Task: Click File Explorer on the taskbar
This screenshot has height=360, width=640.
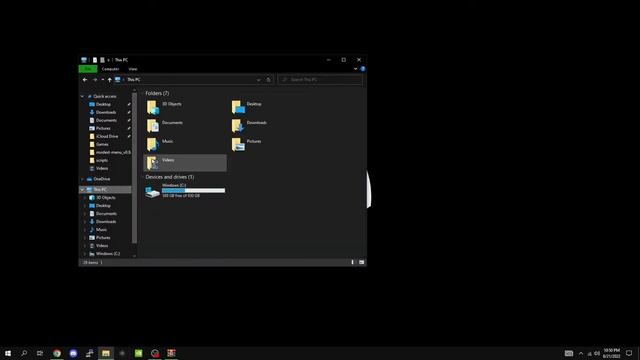Action: point(106,353)
